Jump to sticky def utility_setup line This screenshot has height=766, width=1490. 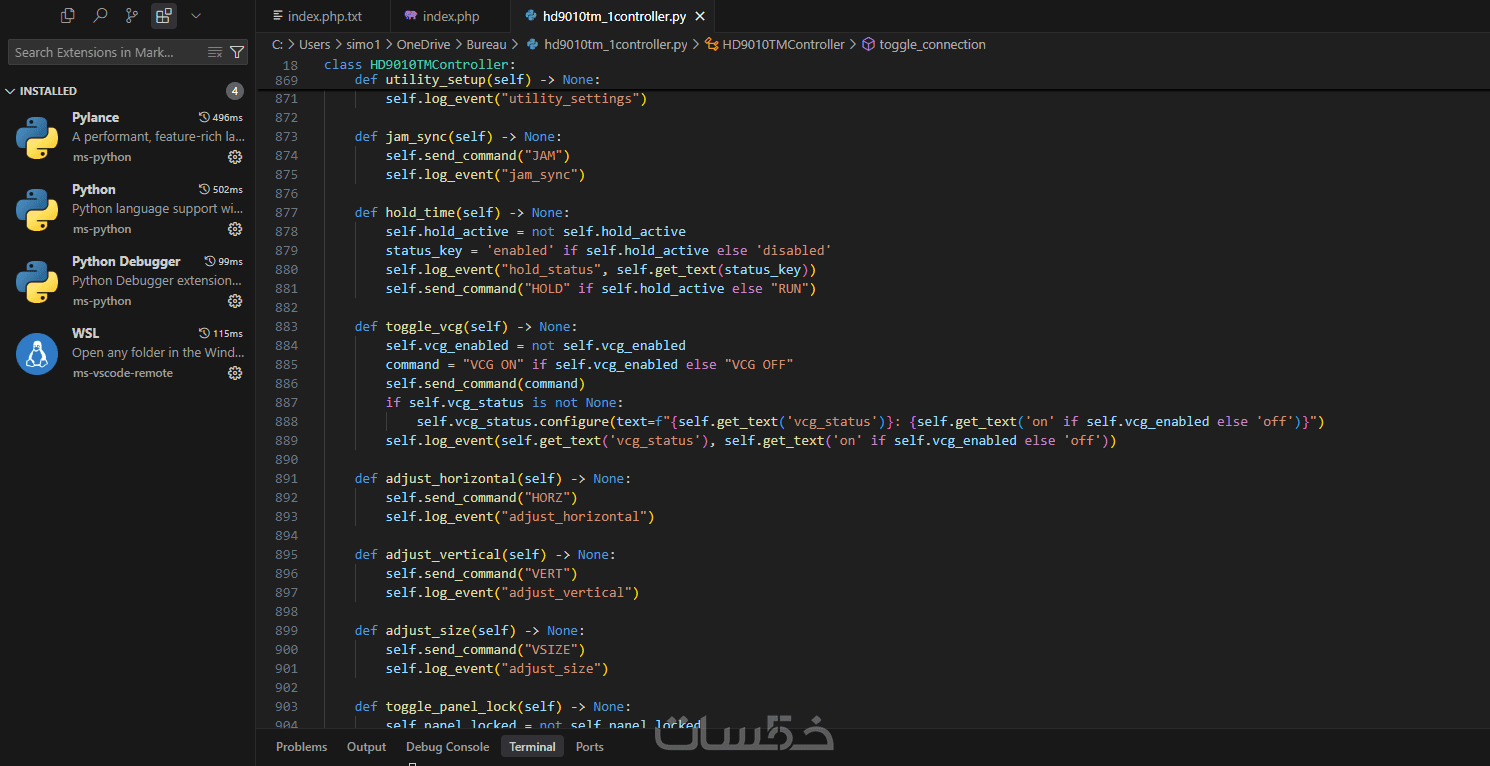point(477,80)
